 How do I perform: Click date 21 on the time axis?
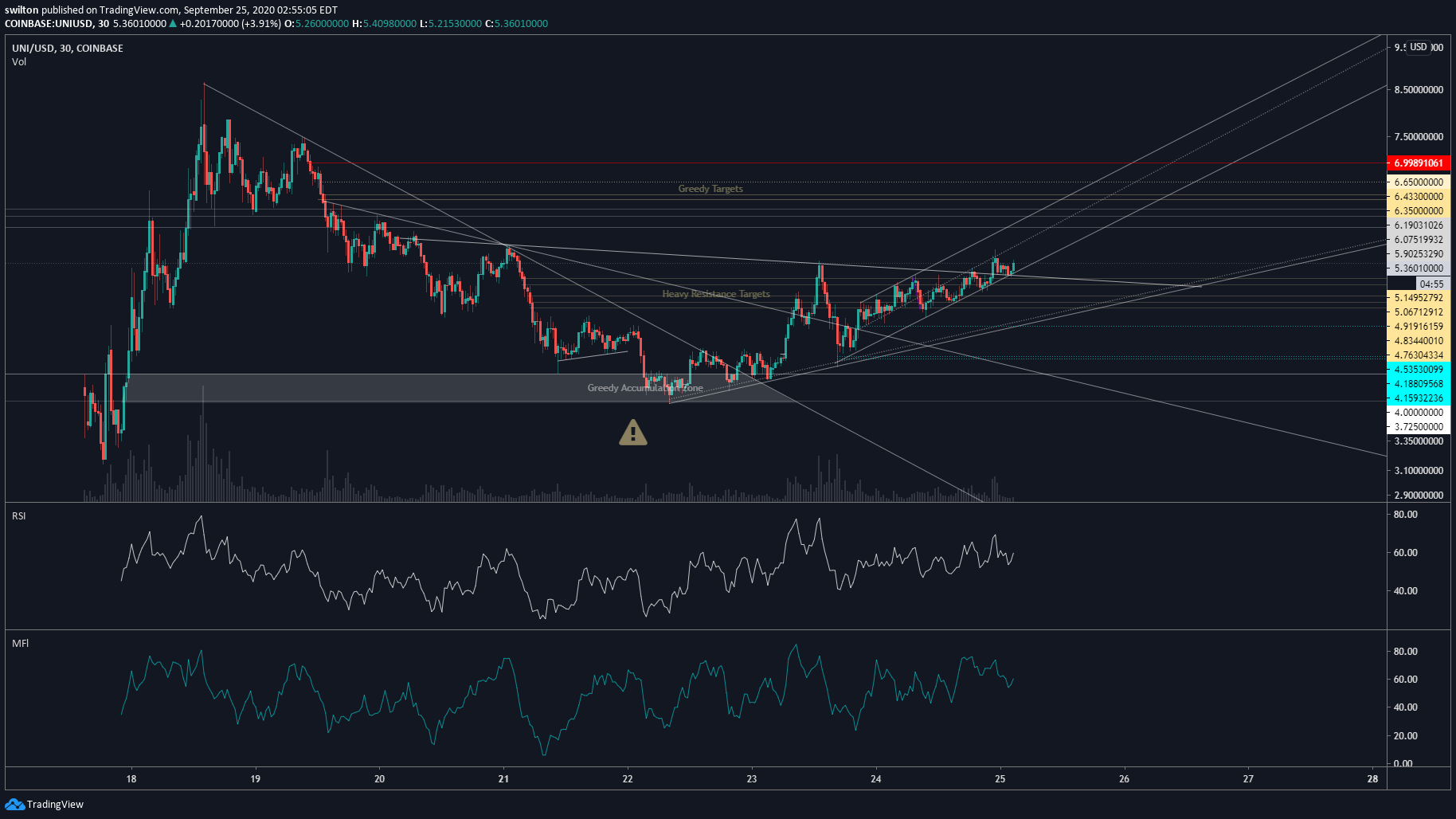(x=503, y=779)
